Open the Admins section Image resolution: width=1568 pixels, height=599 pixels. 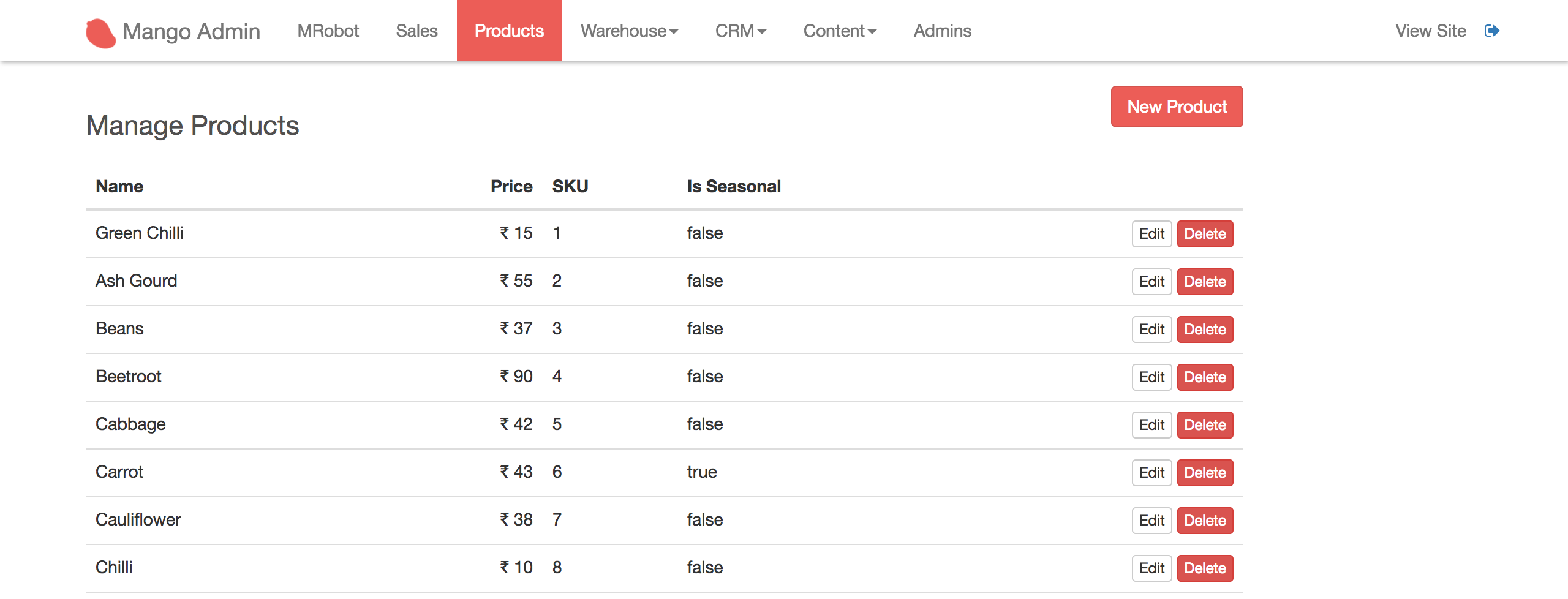(x=943, y=31)
